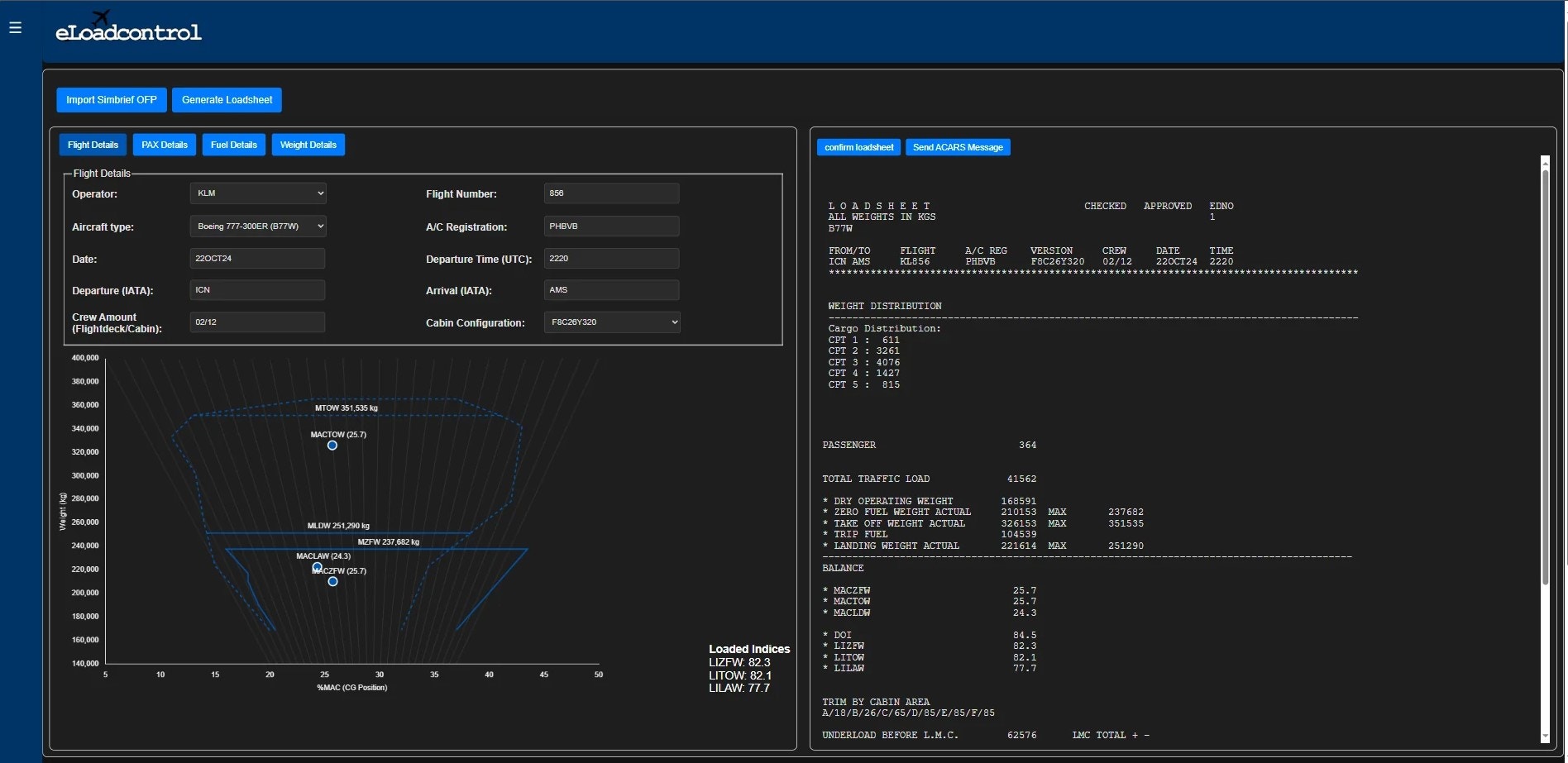The image size is (1568, 763).
Task: Expand the Cabin Configuration dropdown
Action: coord(611,322)
